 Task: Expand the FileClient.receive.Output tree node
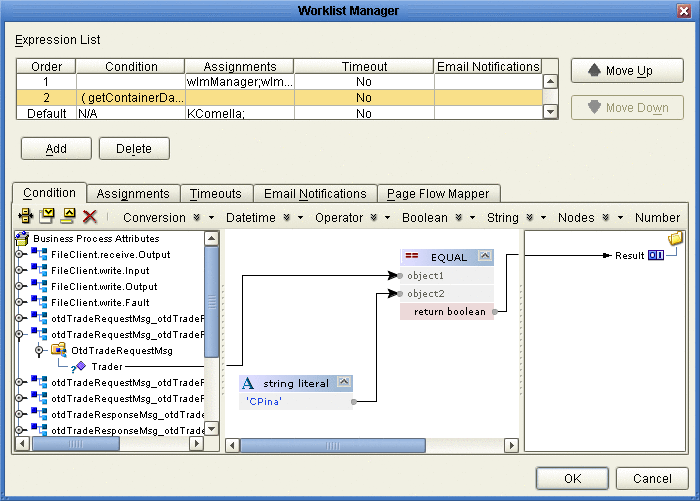click(x=19, y=255)
